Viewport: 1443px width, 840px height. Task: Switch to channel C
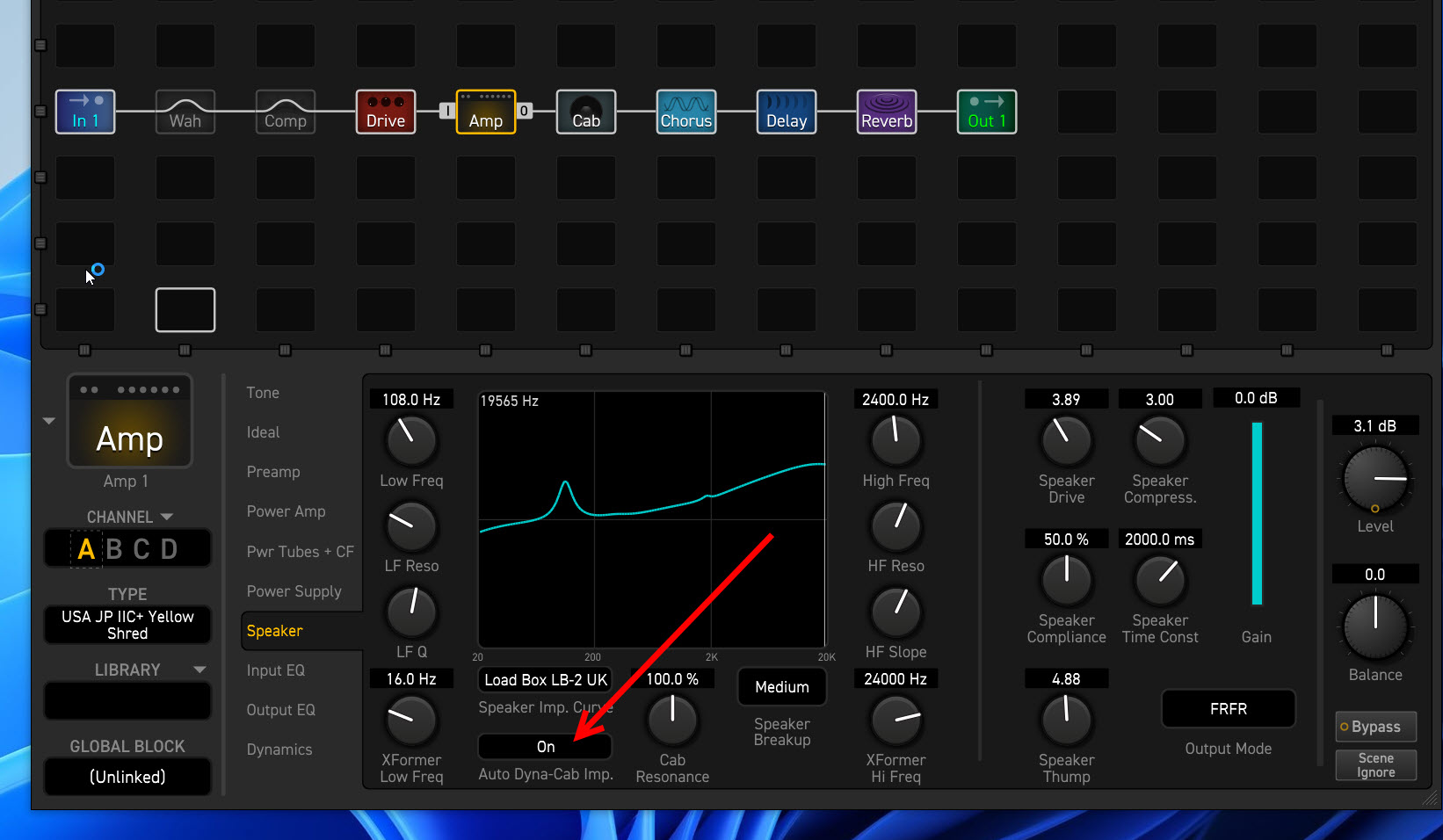click(x=141, y=549)
